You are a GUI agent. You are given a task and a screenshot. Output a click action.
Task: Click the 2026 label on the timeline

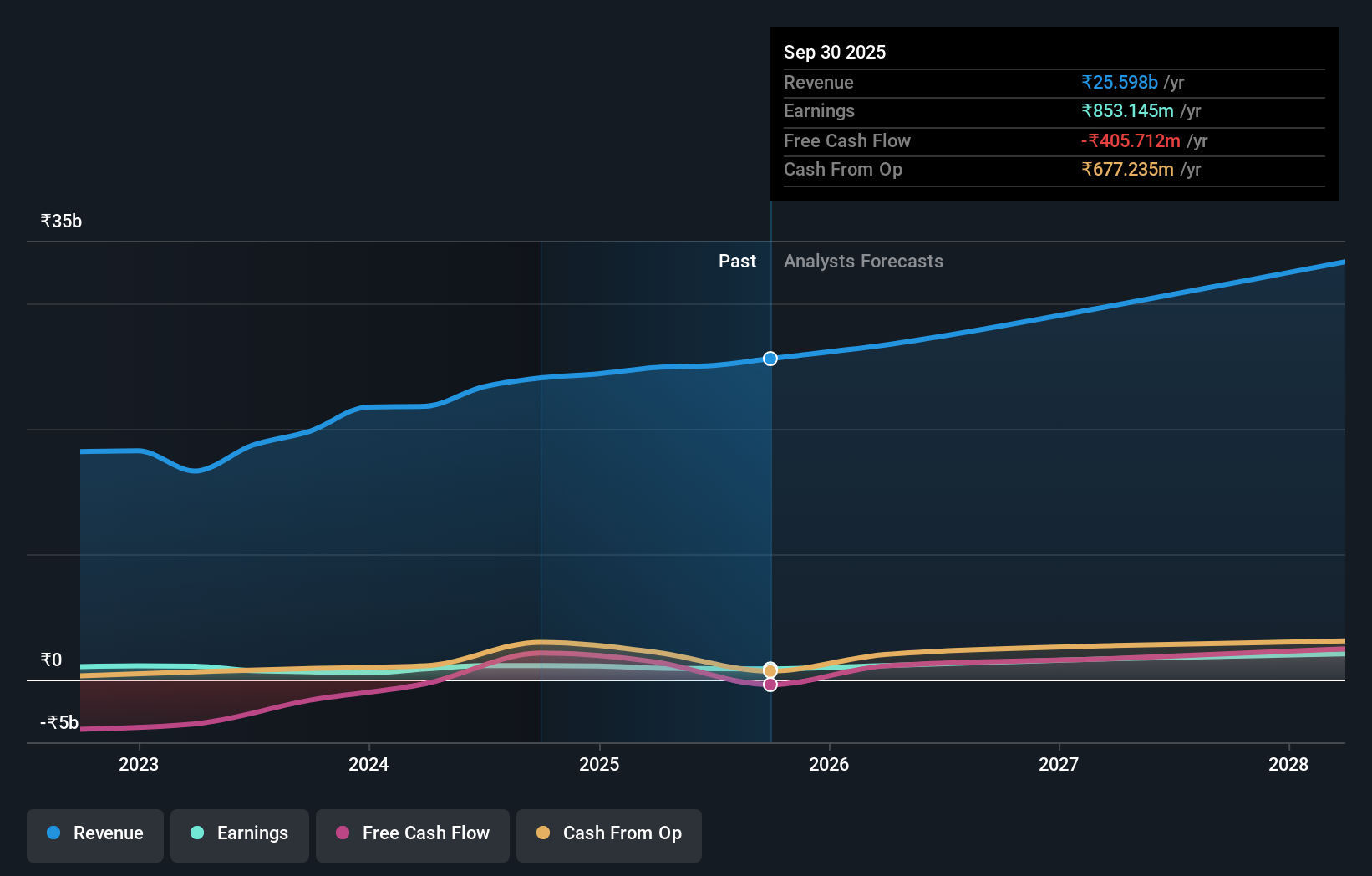[x=829, y=764]
